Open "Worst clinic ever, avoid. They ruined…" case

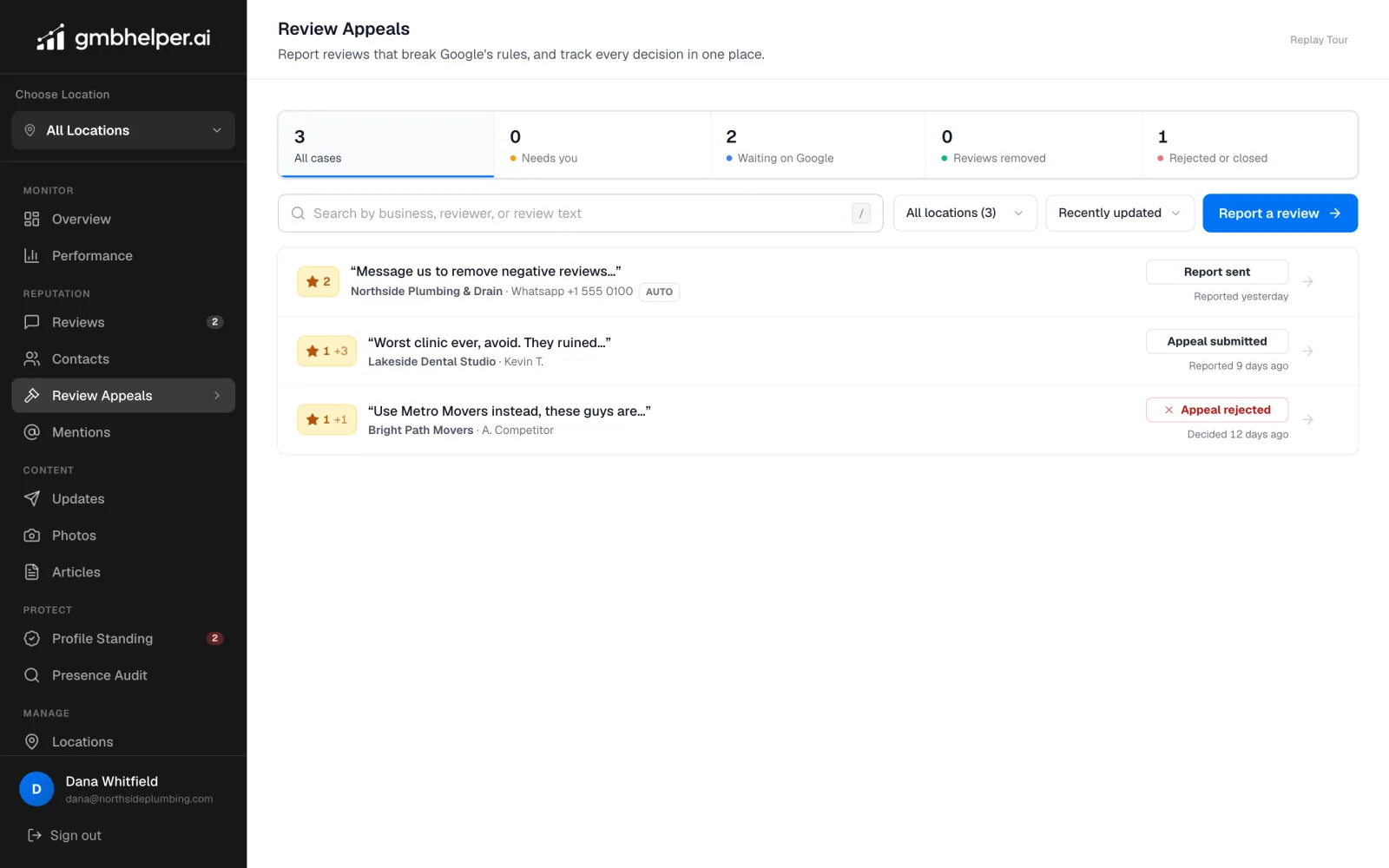click(x=490, y=342)
